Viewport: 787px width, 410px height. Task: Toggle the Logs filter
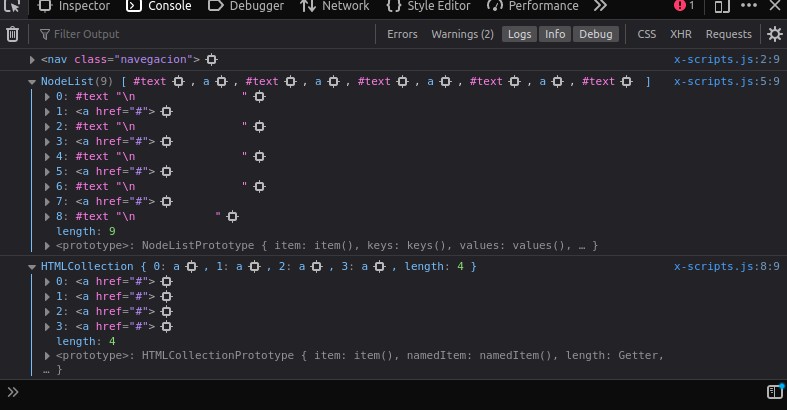click(x=519, y=34)
